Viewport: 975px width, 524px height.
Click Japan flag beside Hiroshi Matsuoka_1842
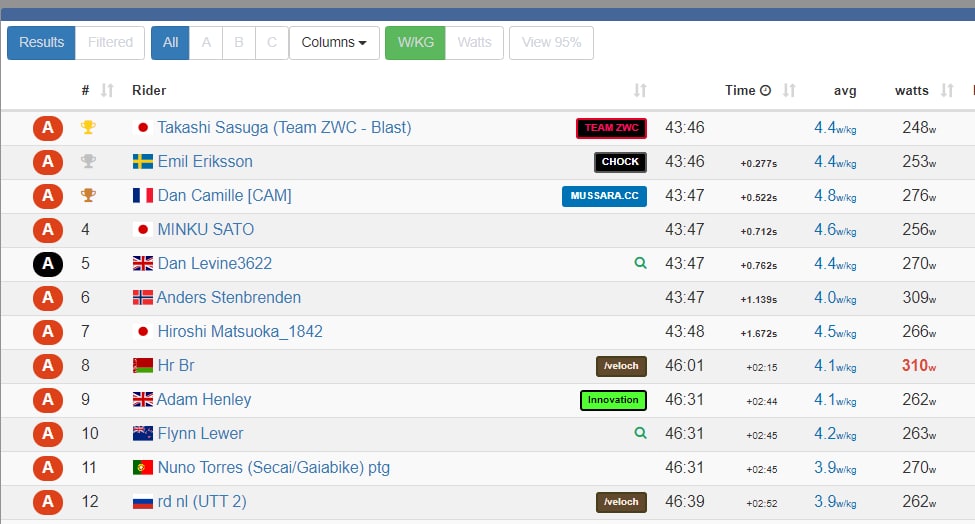click(142, 331)
